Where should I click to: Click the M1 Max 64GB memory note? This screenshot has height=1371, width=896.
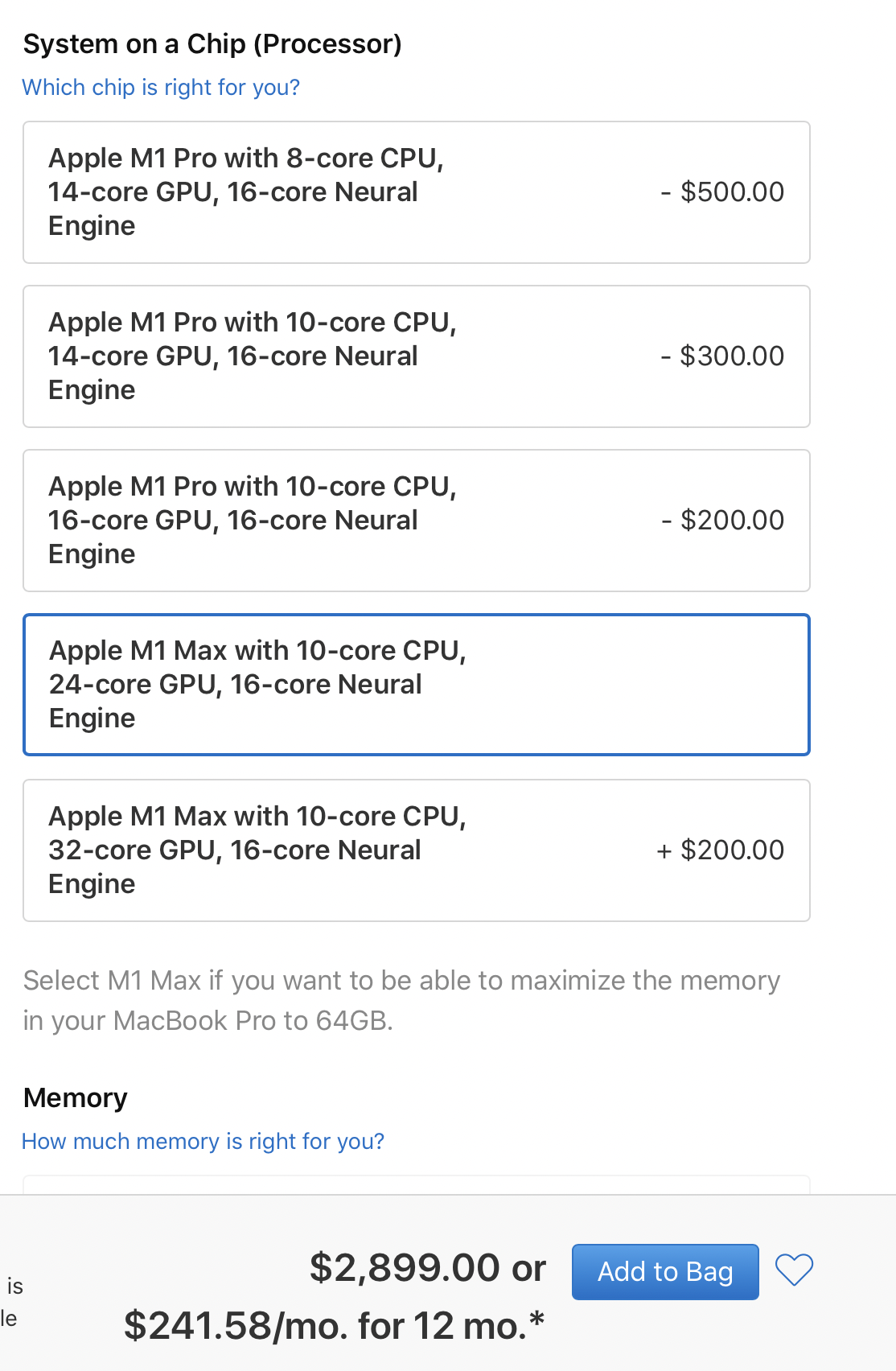[x=401, y=1000]
